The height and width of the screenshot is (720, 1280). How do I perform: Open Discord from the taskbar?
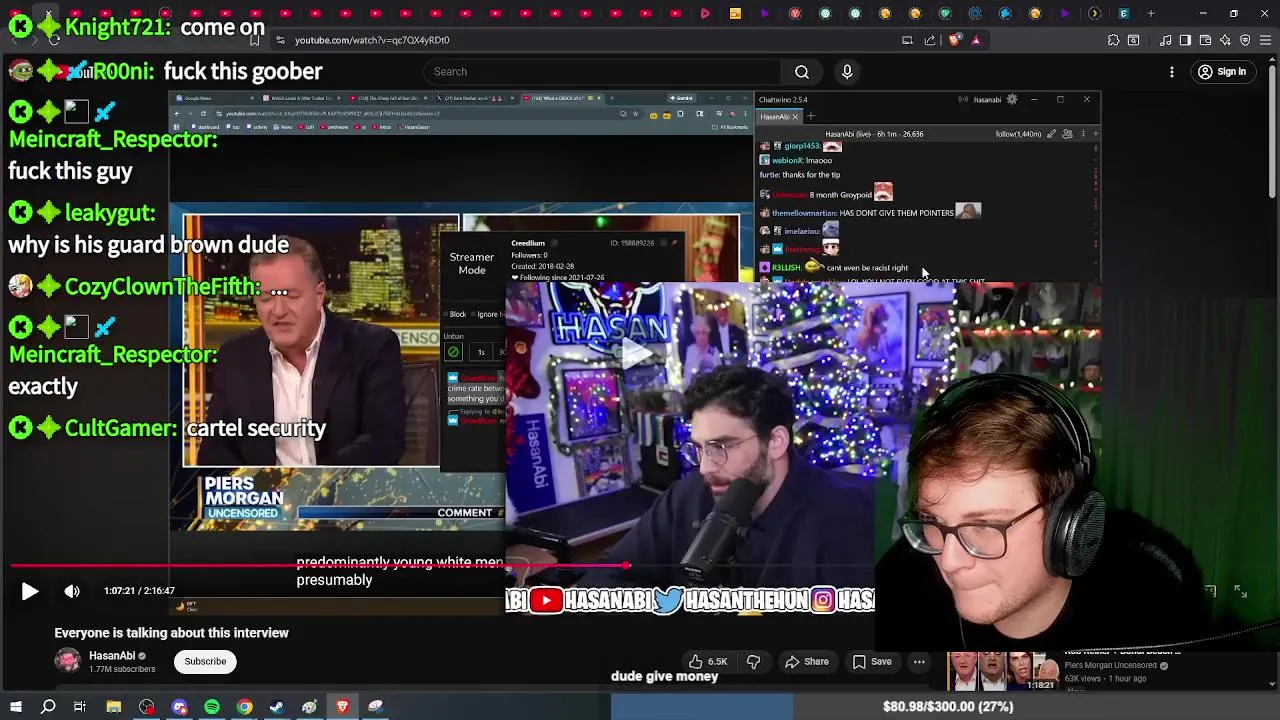[x=180, y=707]
